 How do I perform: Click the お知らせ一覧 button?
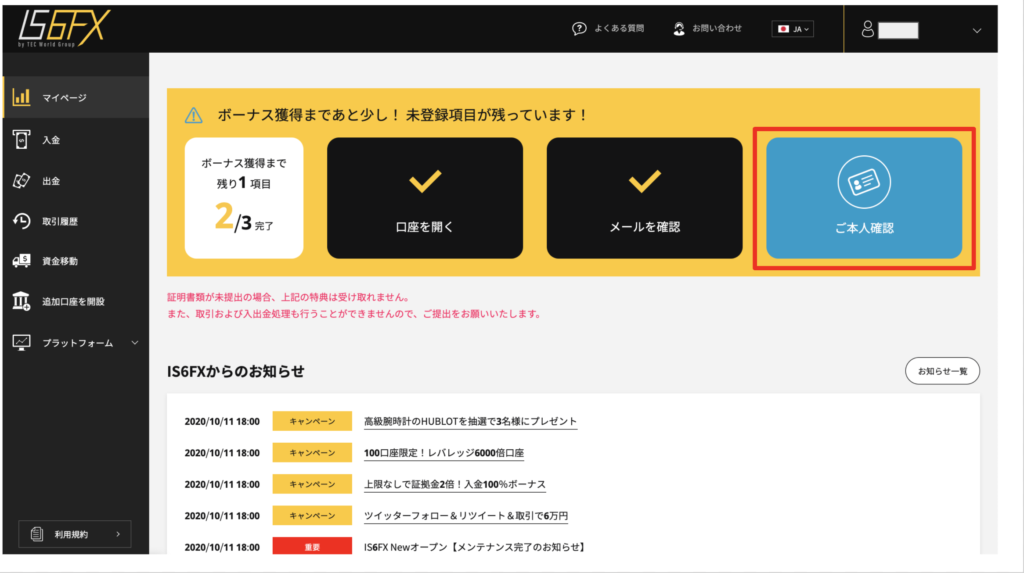pos(942,370)
